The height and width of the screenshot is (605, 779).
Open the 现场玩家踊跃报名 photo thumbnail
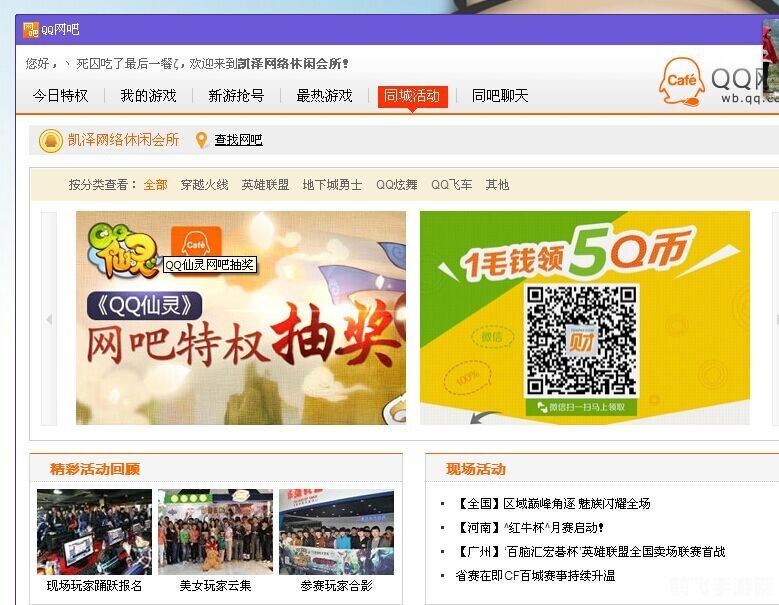94,532
